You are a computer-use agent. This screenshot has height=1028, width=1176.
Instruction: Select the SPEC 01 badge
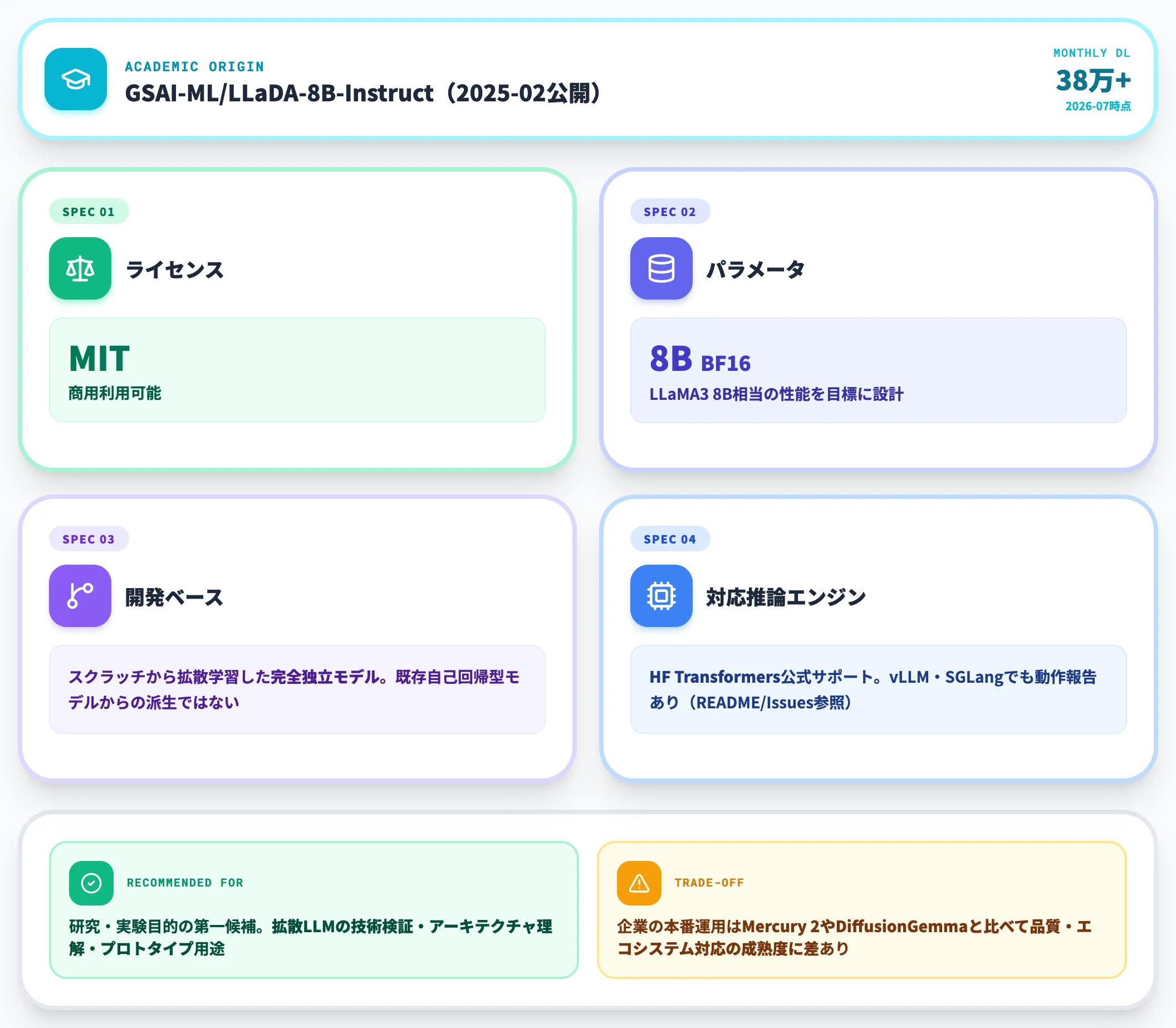(x=89, y=212)
